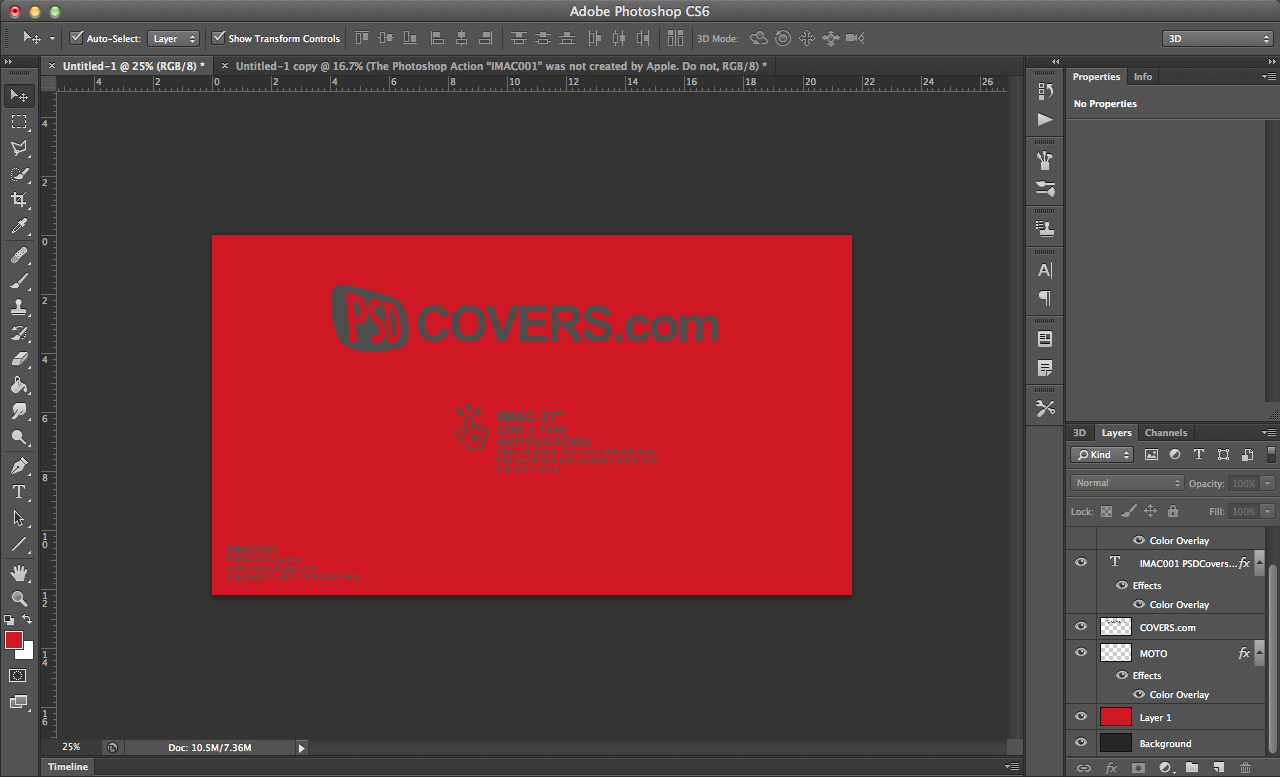Add a layer mask icon
The image size is (1280, 777).
click(1138, 768)
